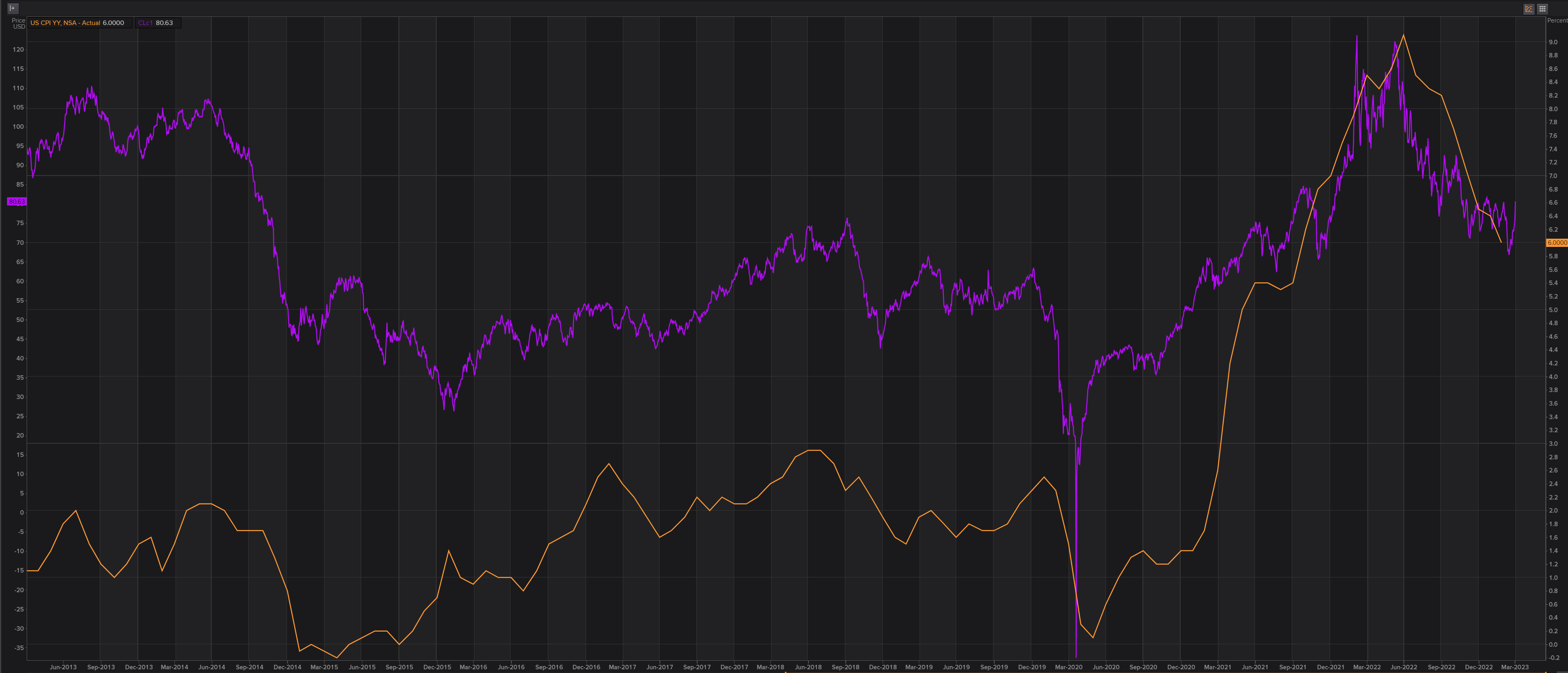
Task: Click the Price USD axis title
Action: point(19,23)
